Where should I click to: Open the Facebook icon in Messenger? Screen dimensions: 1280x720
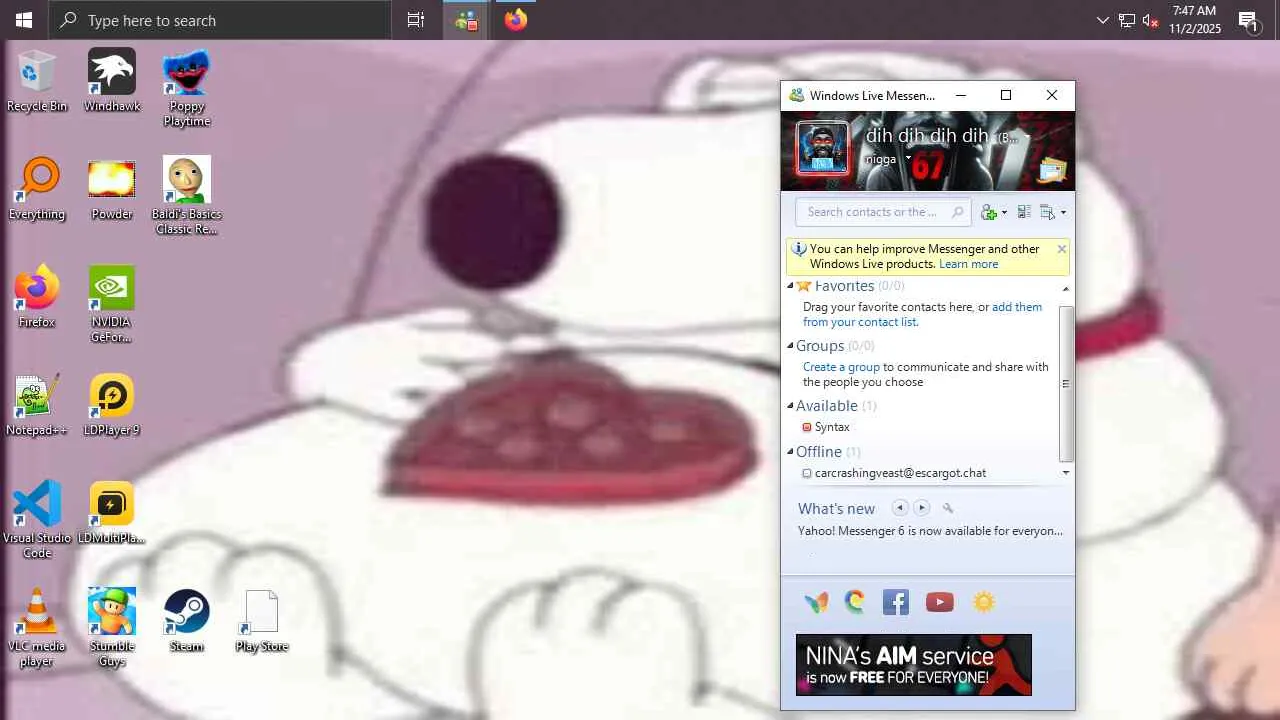(x=896, y=602)
